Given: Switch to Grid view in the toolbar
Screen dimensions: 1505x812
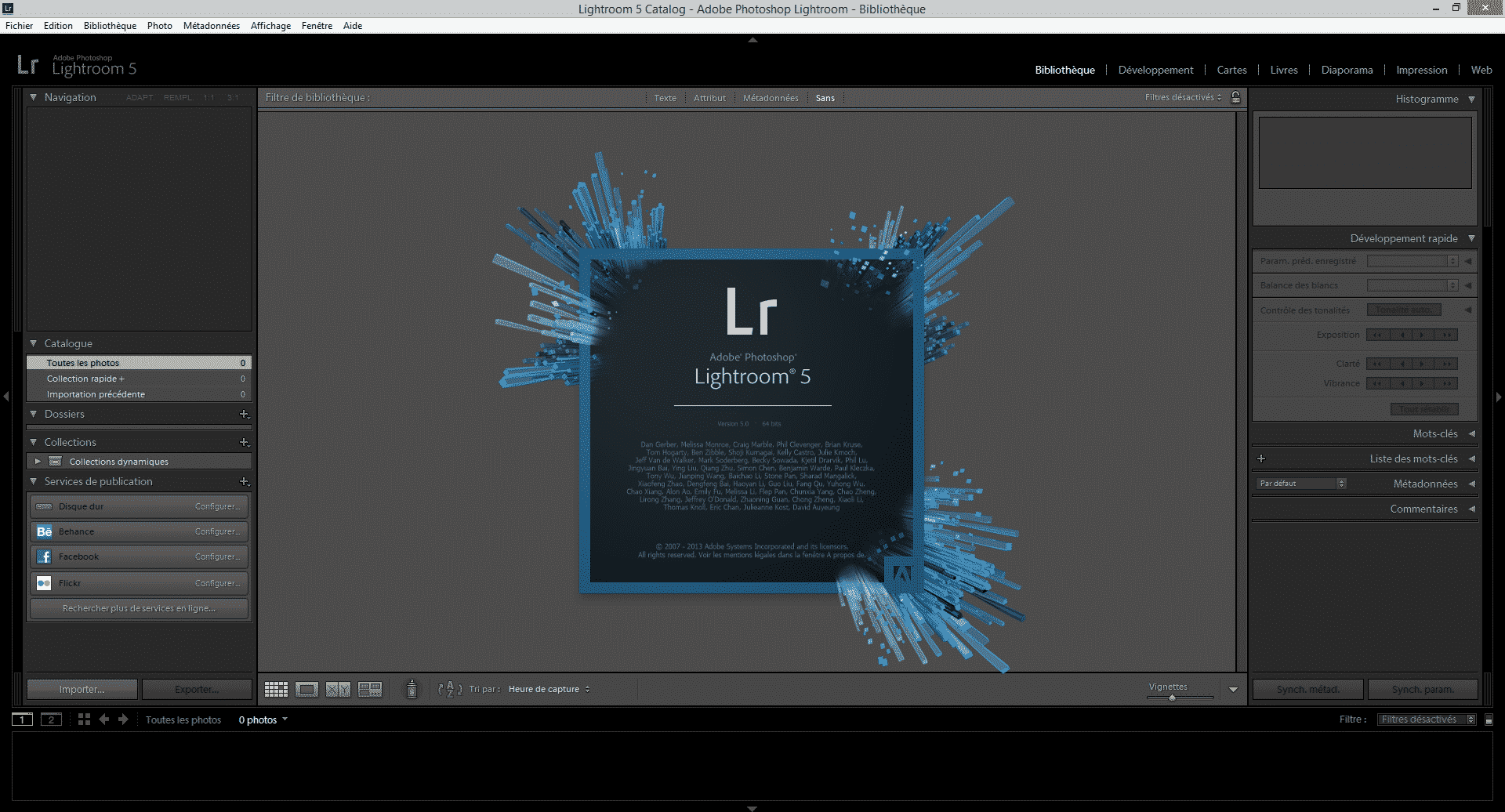Looking at the screenshot, I should (x=276, y=690).
